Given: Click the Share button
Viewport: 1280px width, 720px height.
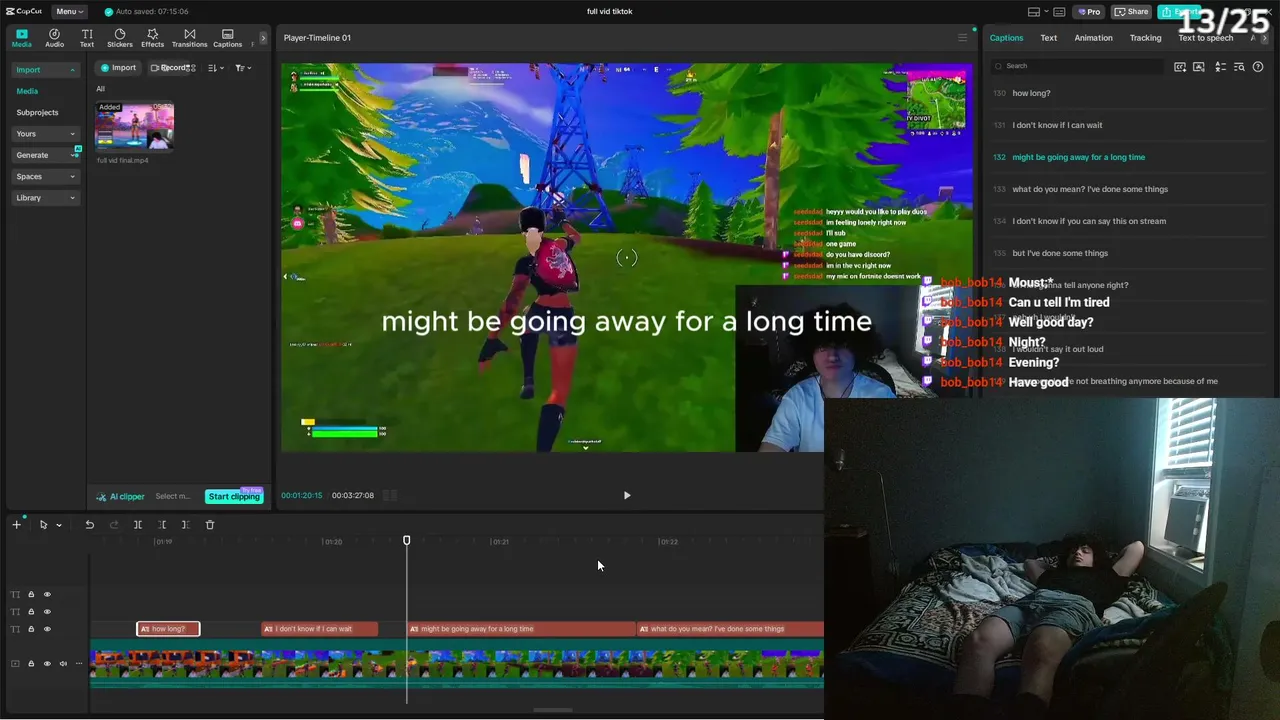Looking at the screenshot, I should pos(1132,12).
